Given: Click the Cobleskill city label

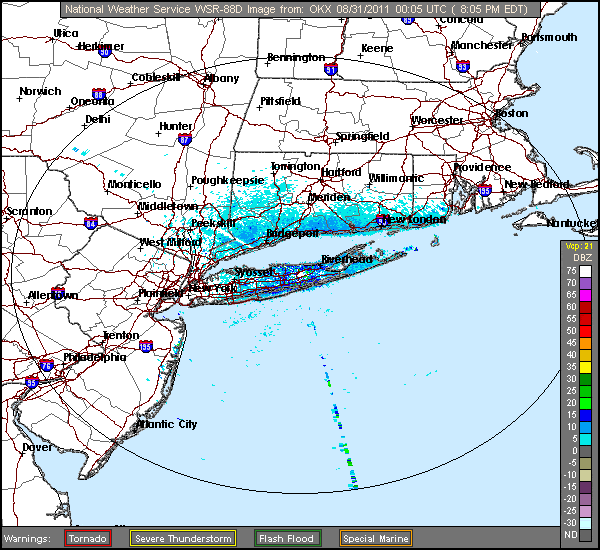Looking at the screenshot, I should coord(156,77).
